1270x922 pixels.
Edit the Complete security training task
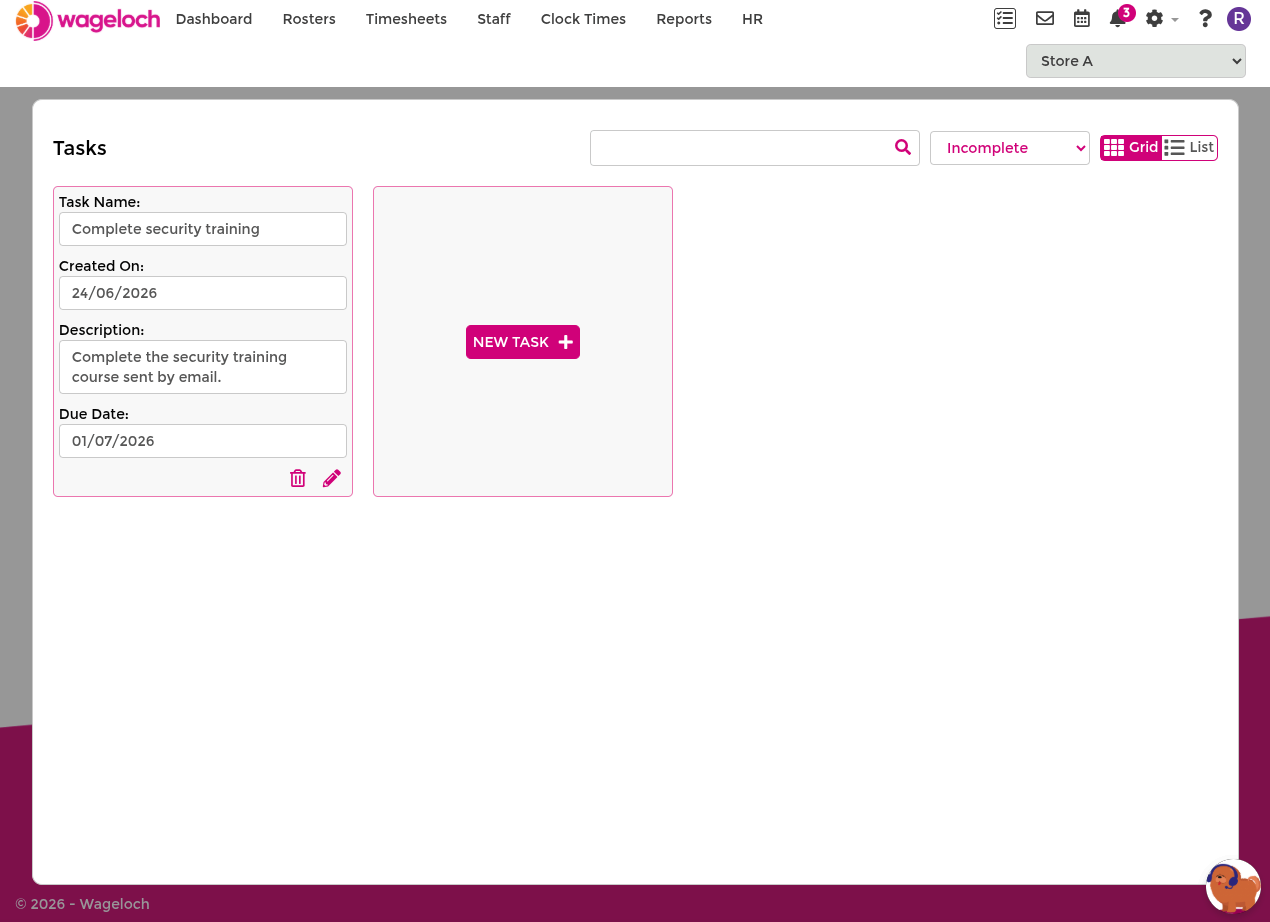click(332, 478)
